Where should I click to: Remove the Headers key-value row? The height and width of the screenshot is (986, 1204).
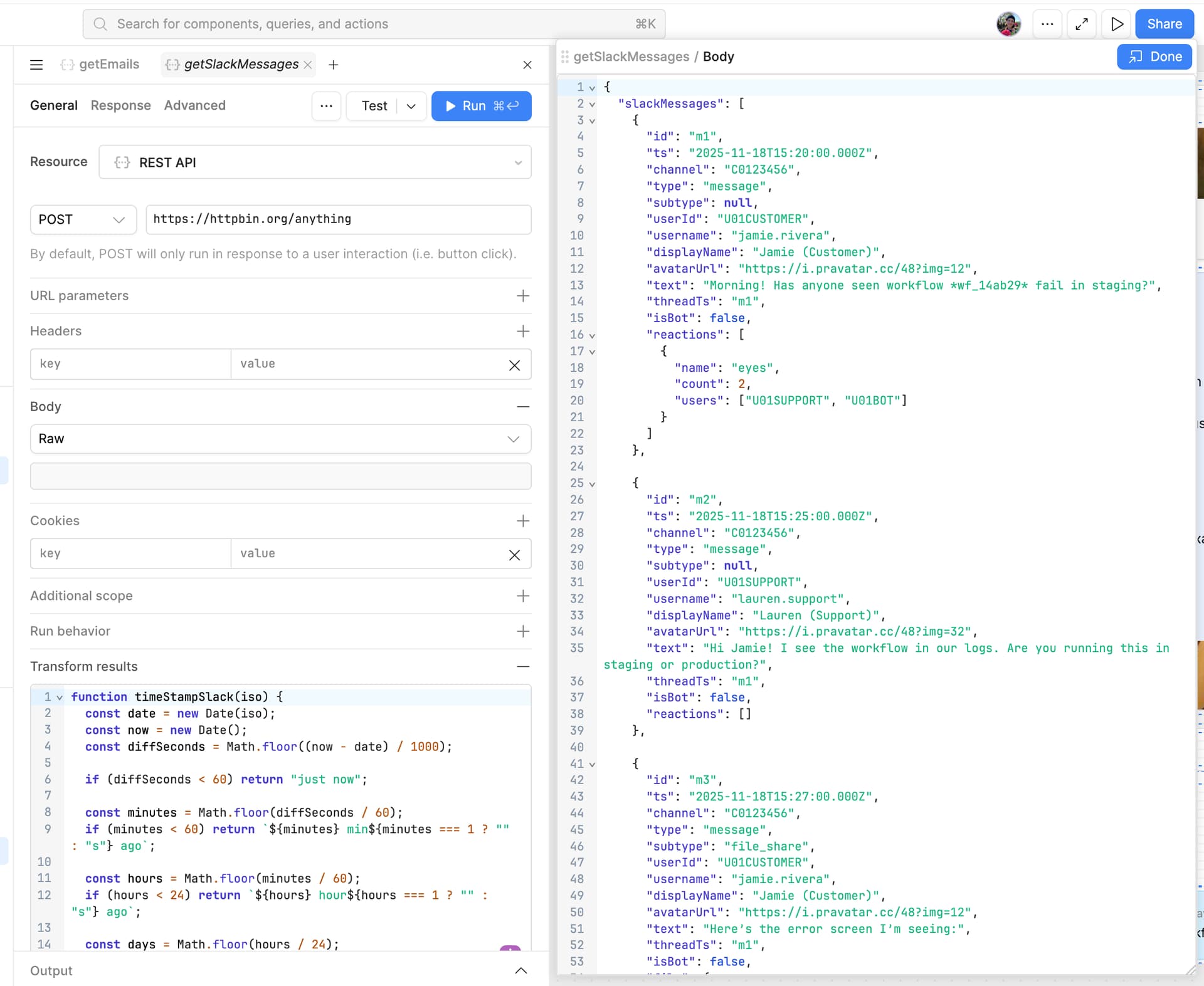[514, 365]
